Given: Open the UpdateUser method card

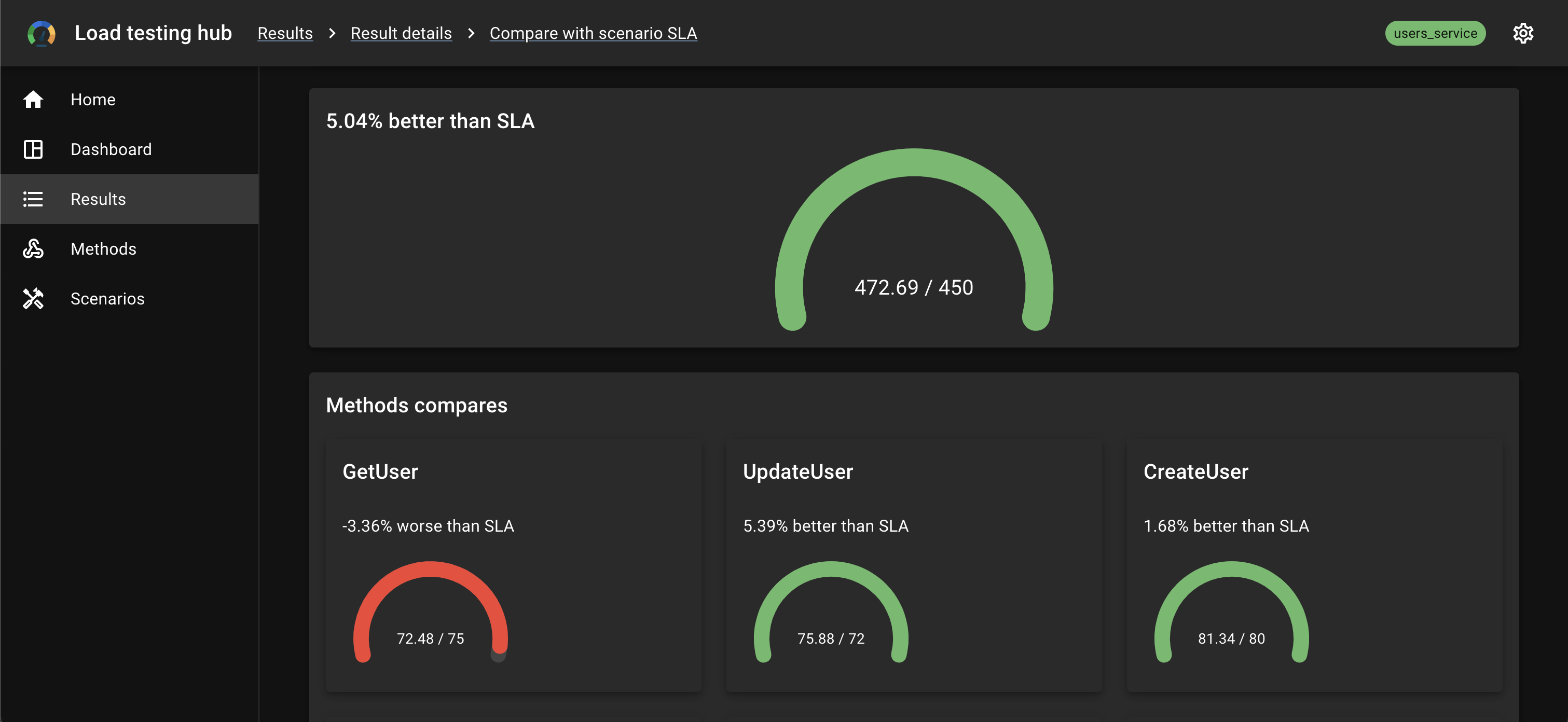Looking at the screenshot, I should [914, 566].
